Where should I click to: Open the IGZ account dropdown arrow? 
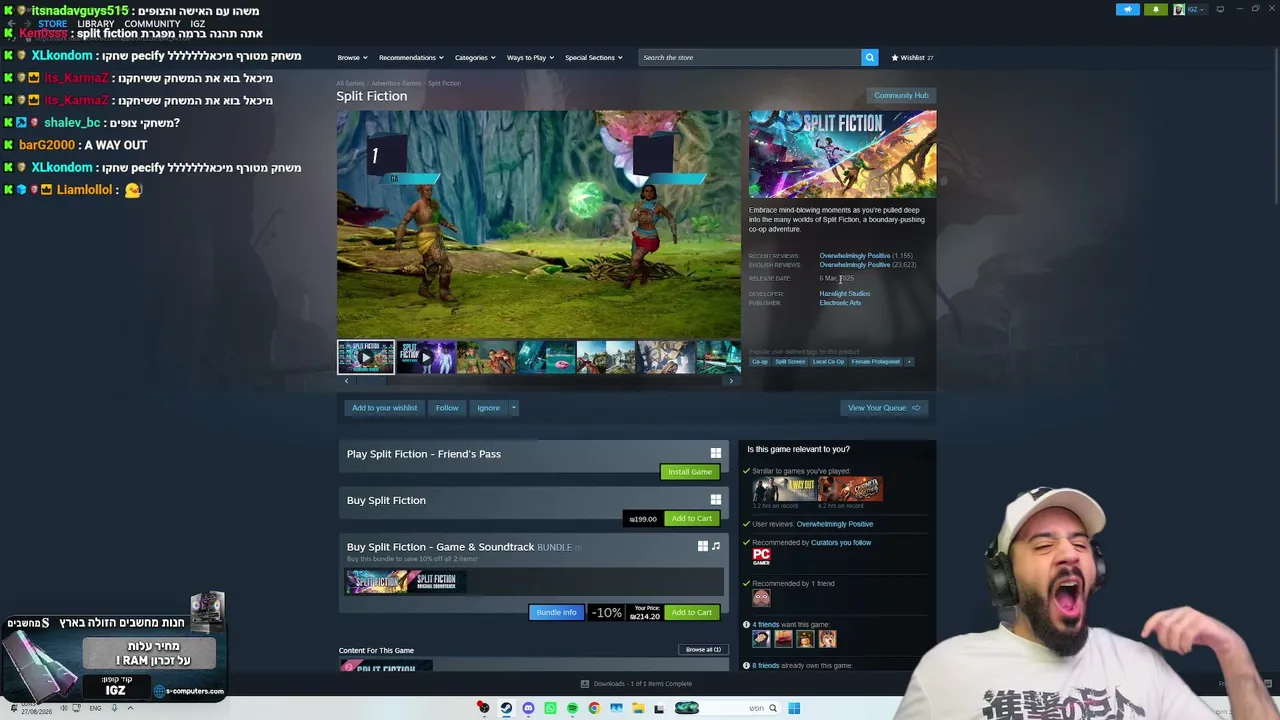tap(1203, 9)
